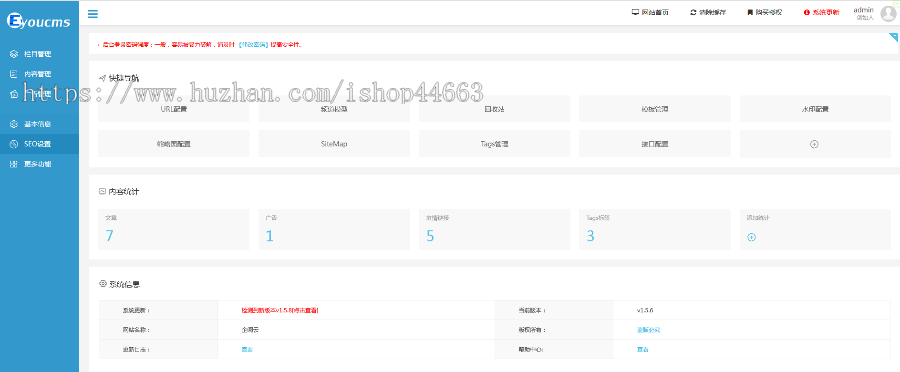Open 内容管理 in the sidebar
This screenshot has height=372, width=900.
click(38, 74)
